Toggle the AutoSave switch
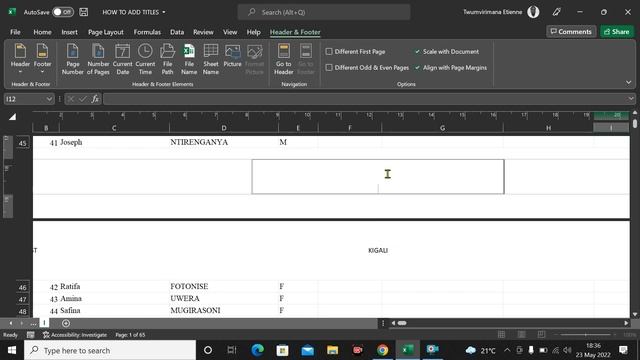640x360 pixels. click(62, 12)
